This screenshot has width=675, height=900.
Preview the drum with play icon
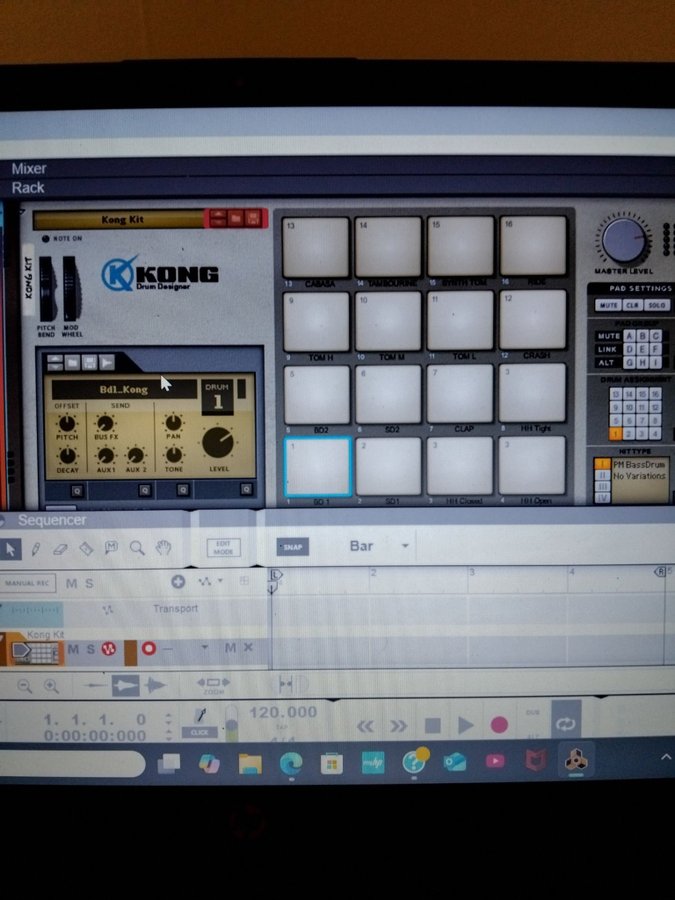click(107, 362)
